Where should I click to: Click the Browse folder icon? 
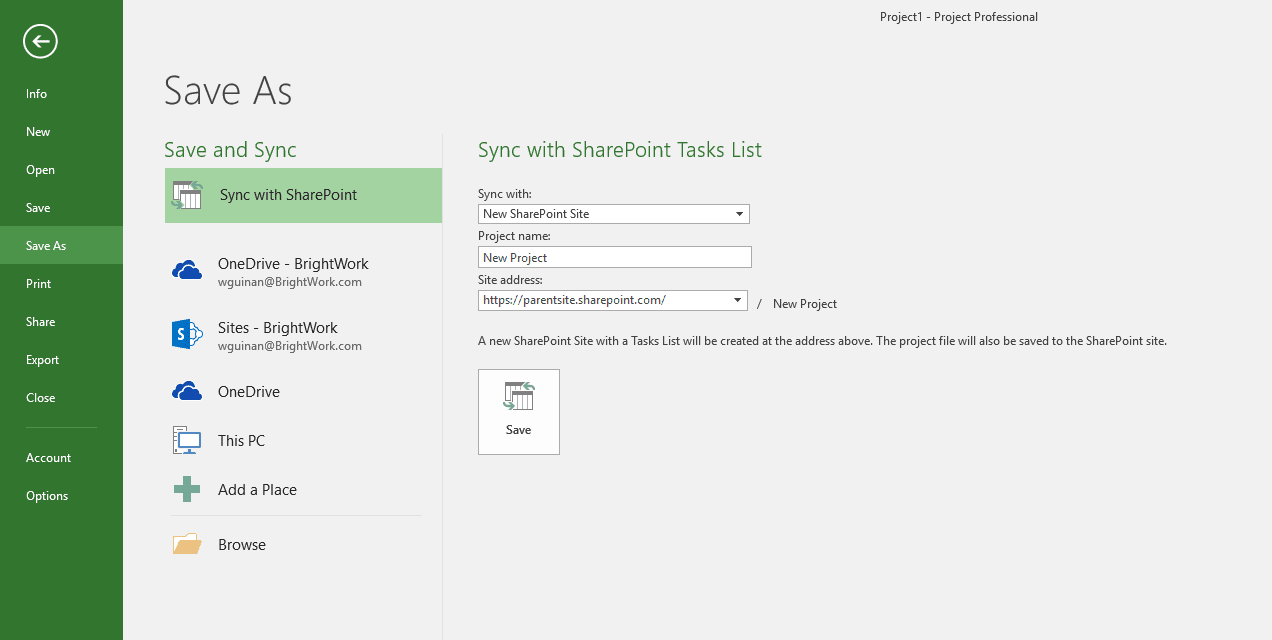(187, 544)
